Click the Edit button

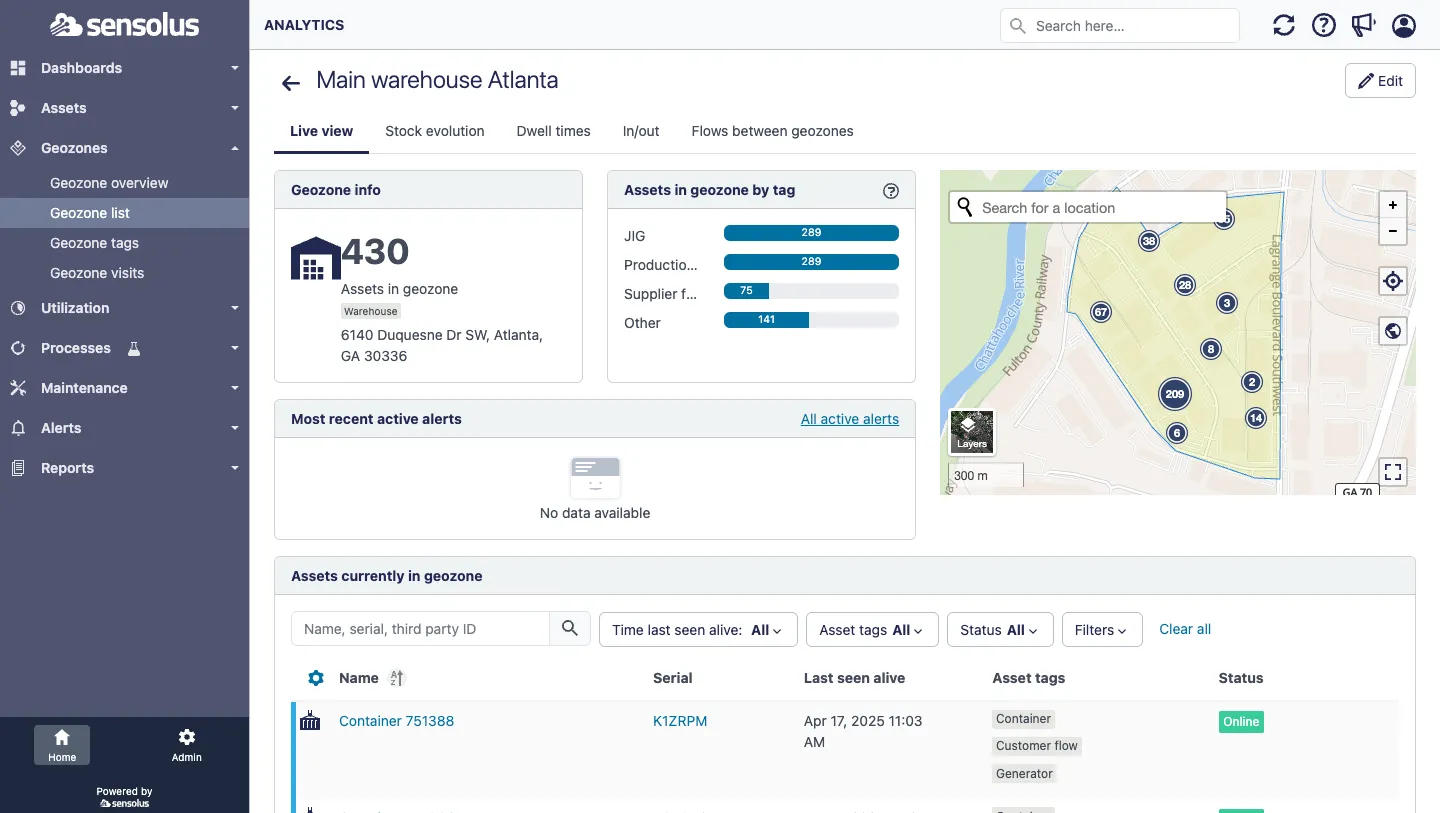click(1380, 81)
